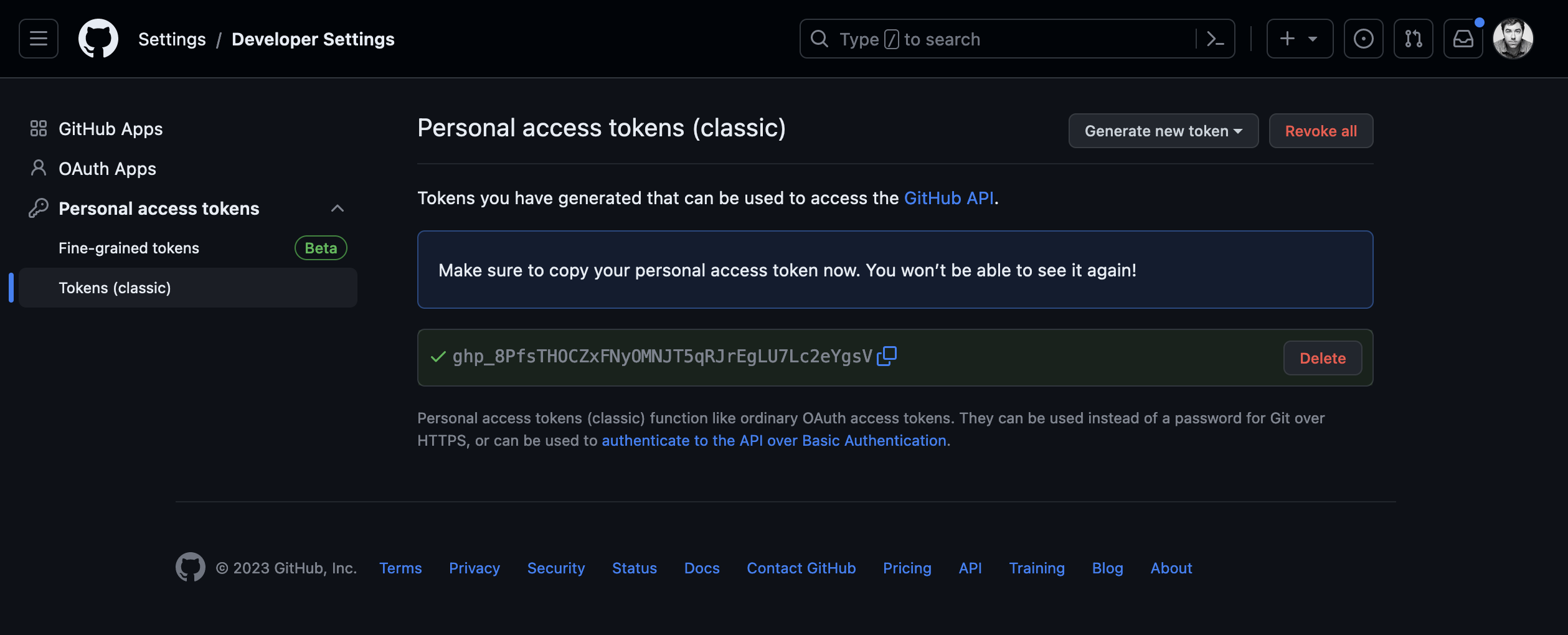Image resolution: width=1568 pixels, height=635 pixels.
Task: Open the notifications inbox
Action: tap(1463, 39)
